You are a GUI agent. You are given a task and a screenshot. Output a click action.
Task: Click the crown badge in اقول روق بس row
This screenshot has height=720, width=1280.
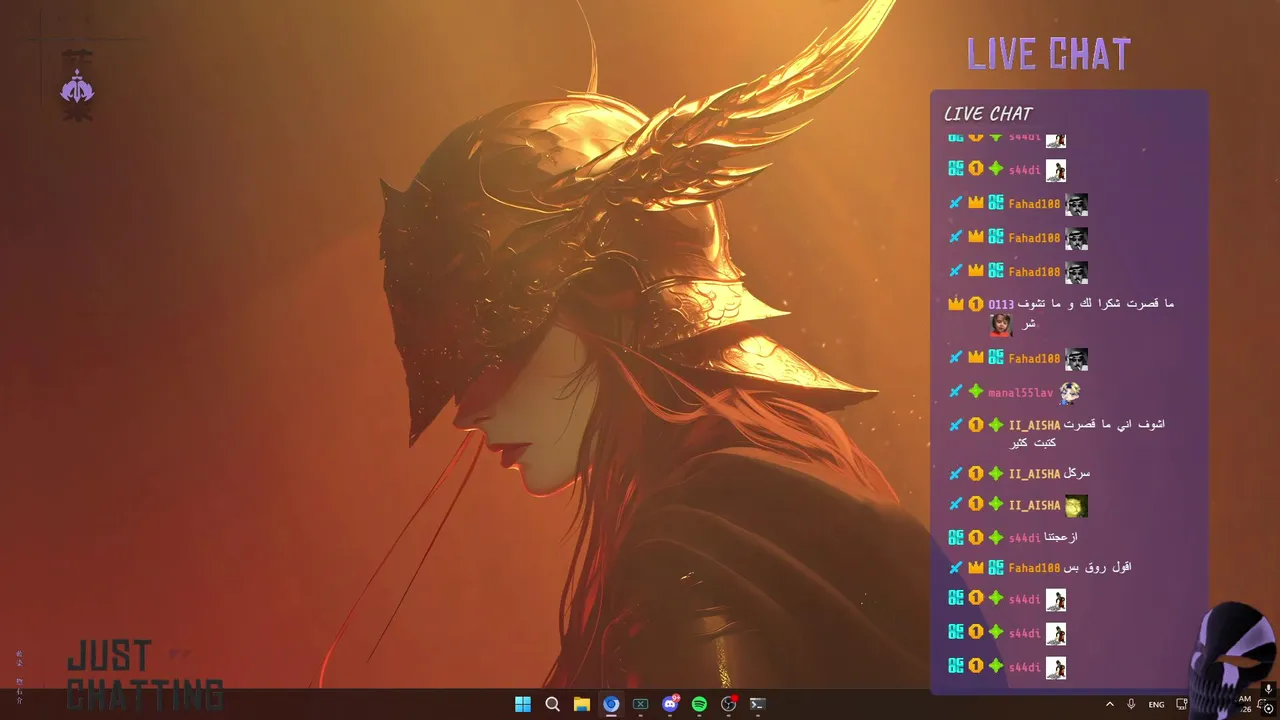[x=976, y=567]
